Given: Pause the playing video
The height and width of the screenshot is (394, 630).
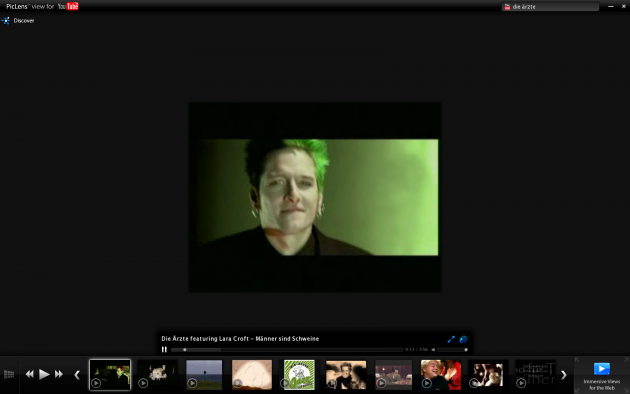Looking at the screenshot, I should pyautogui.click(x=164, y=349).
